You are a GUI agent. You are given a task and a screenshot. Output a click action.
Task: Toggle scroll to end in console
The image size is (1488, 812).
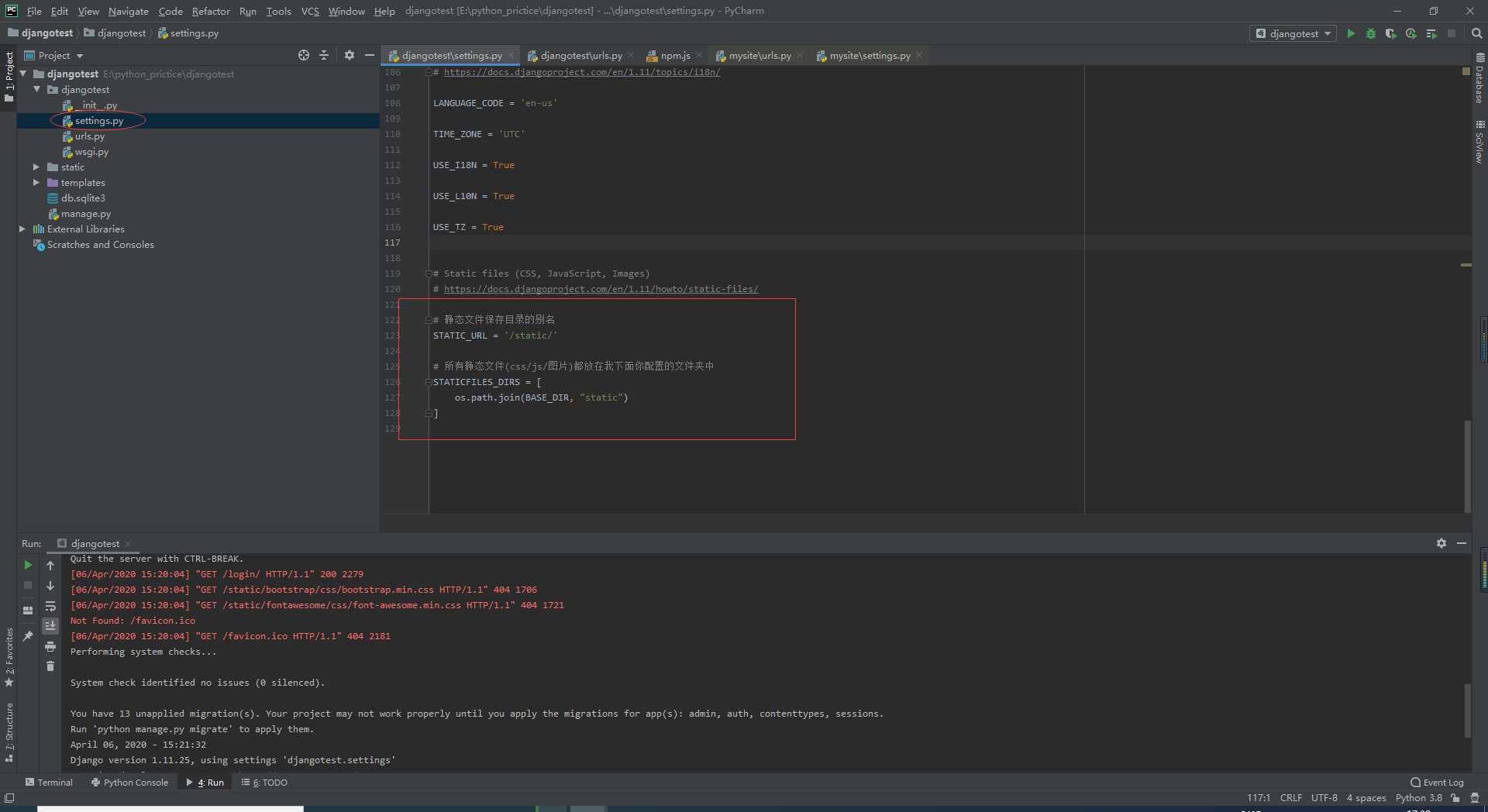(x=50, y=625)
